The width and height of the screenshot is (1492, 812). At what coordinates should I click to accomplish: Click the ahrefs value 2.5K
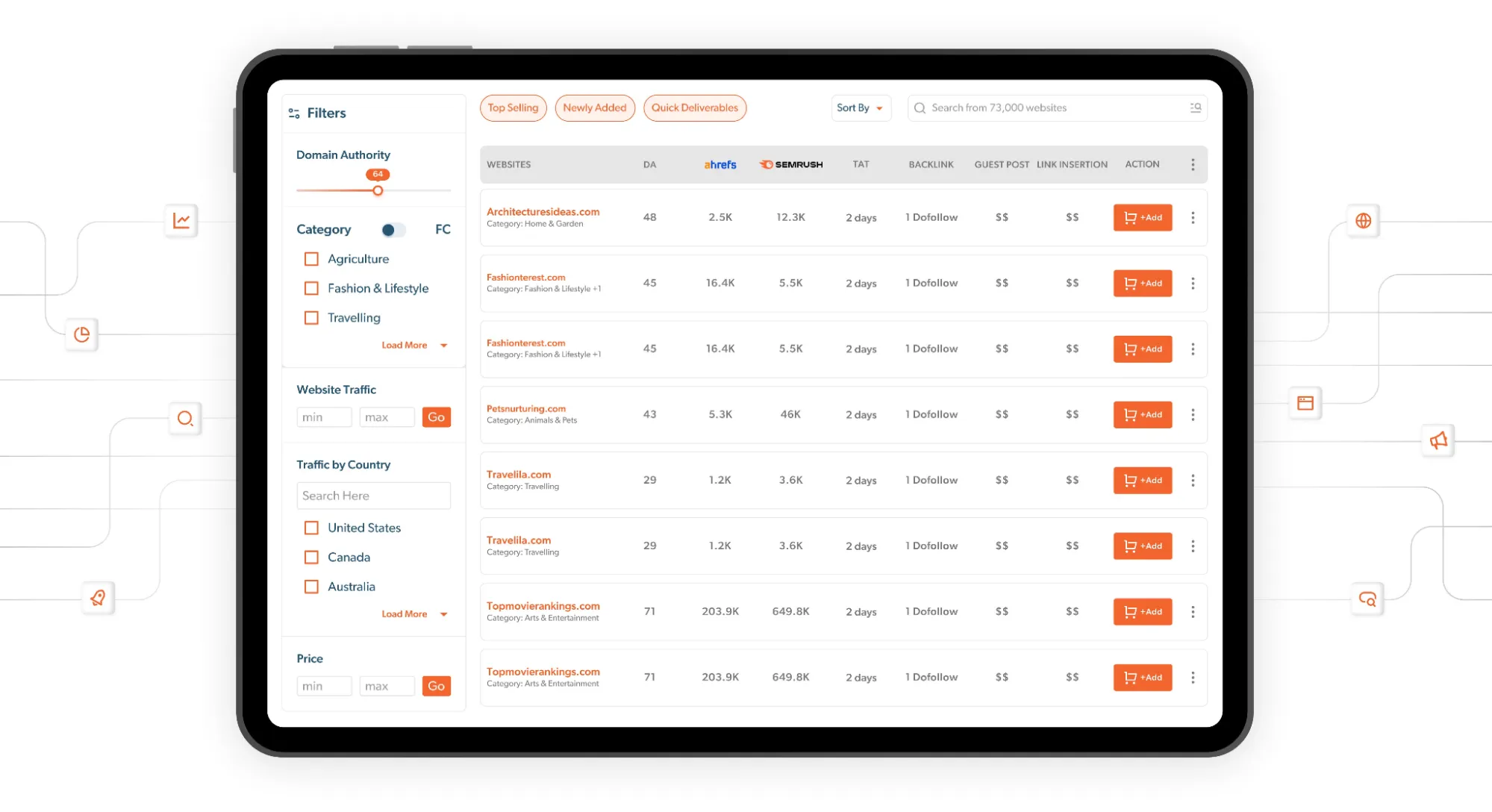(x=720, y=218)
